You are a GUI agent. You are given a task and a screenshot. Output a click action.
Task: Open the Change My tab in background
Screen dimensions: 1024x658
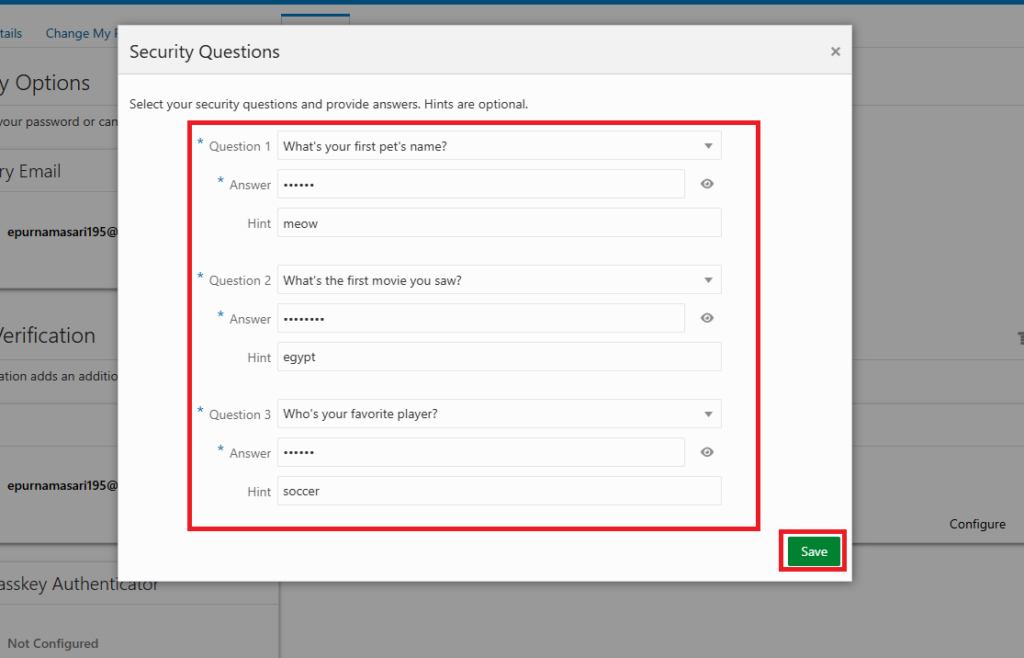[81, 33]
